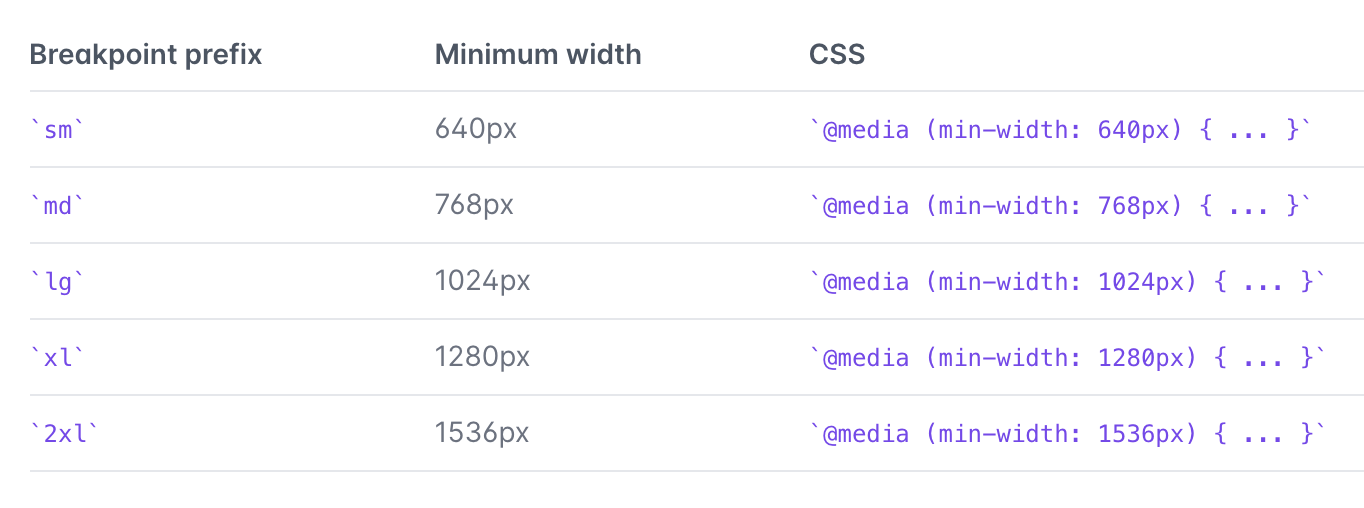Screen dimensions: 1364x508
Task: Click the "@media" keyword in the 2xl row
Action: pos(866,434)
